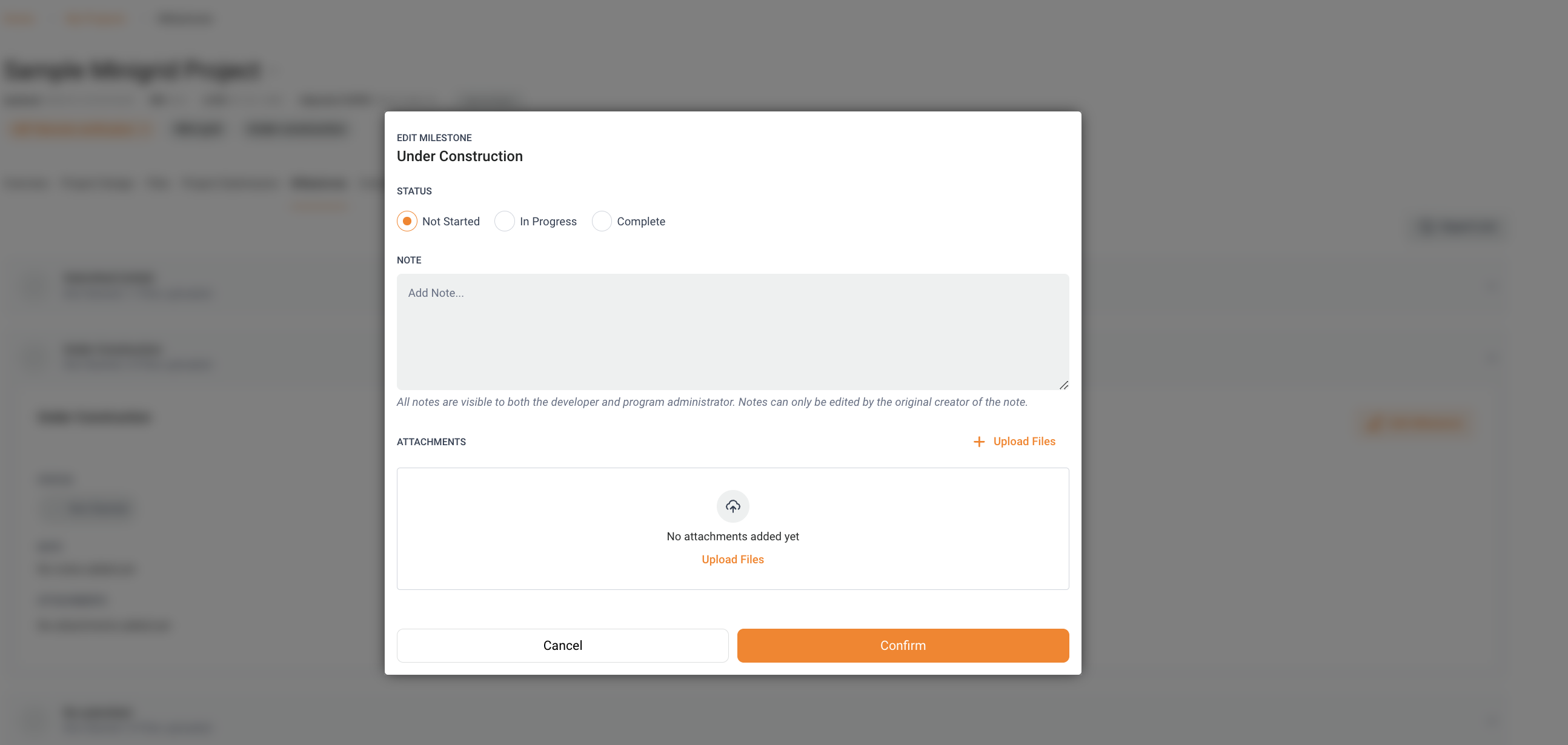Click Upload Files next to Attachments heading
This screenshot has width=1568, height=745.
point(1024,442)
